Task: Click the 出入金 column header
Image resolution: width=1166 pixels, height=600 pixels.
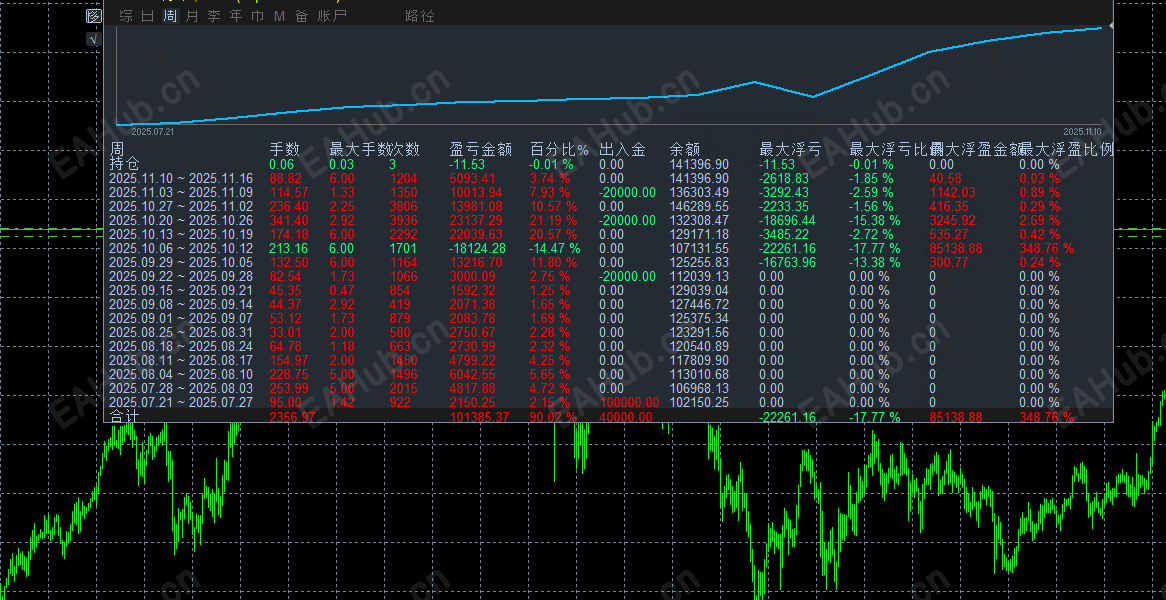Action: tap(622, 149)
